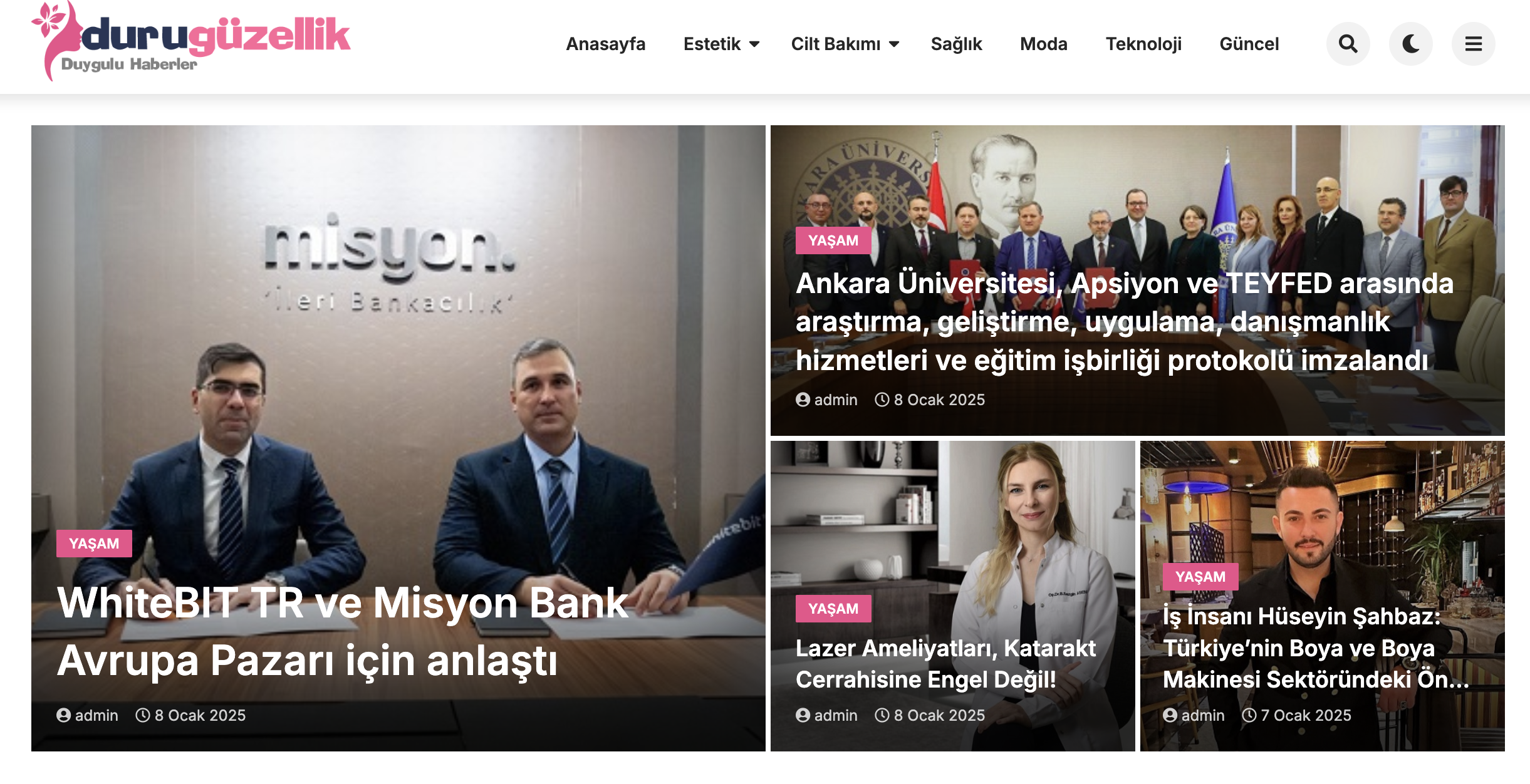Open the Teknoloji menu item

tap(1143, 44)
